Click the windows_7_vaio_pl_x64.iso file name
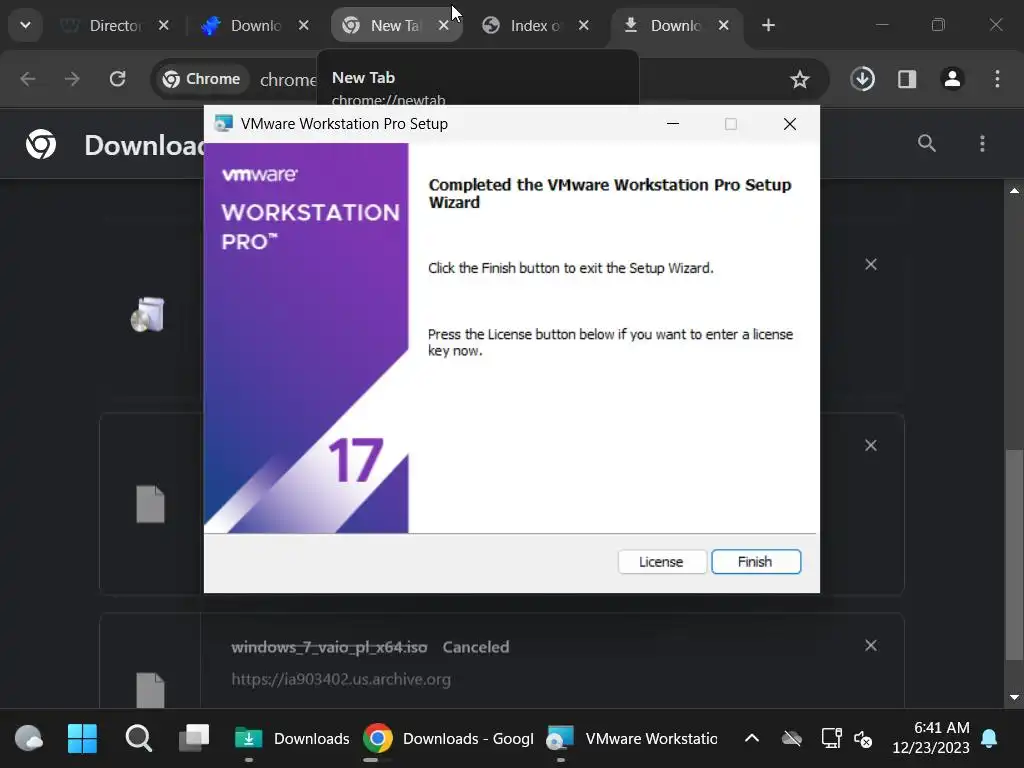The image size is (1024, 768). click(x=329, y=647)
